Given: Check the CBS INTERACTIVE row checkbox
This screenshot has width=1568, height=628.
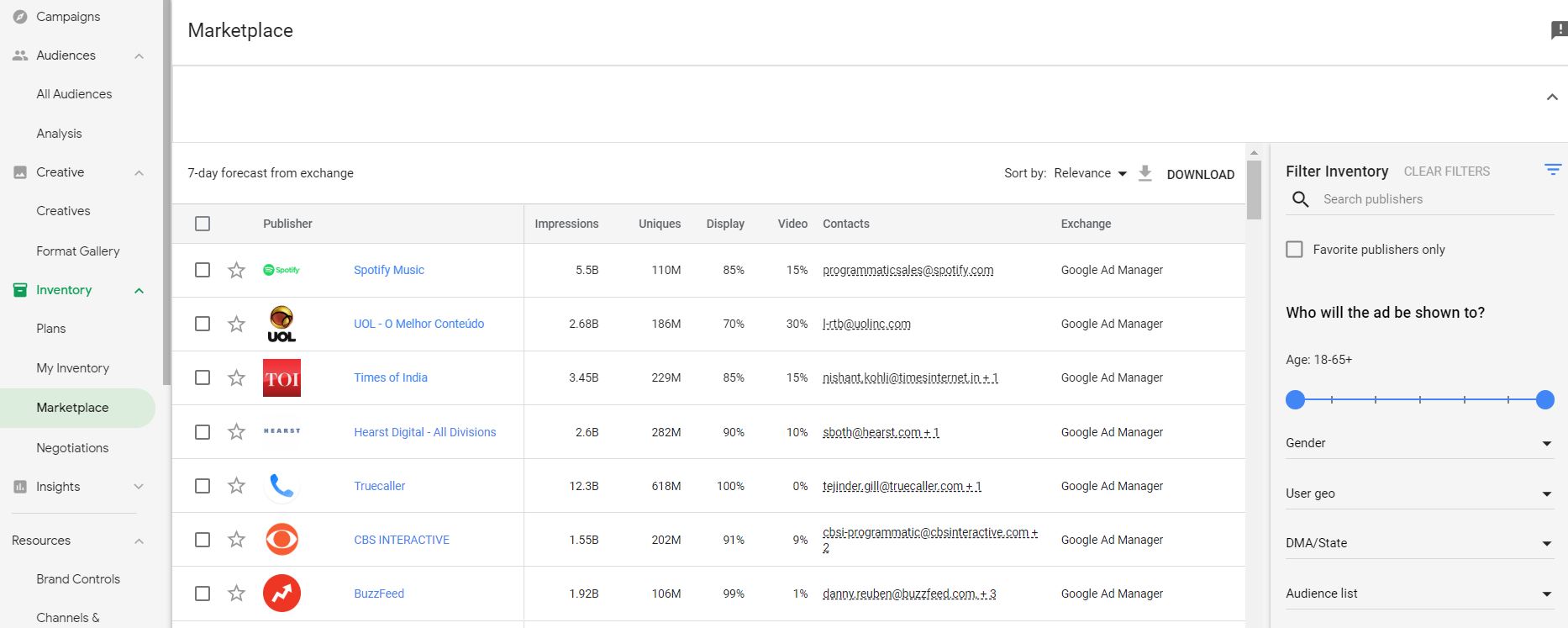Looking at the screenshot, I should click(x=203, y=540).
